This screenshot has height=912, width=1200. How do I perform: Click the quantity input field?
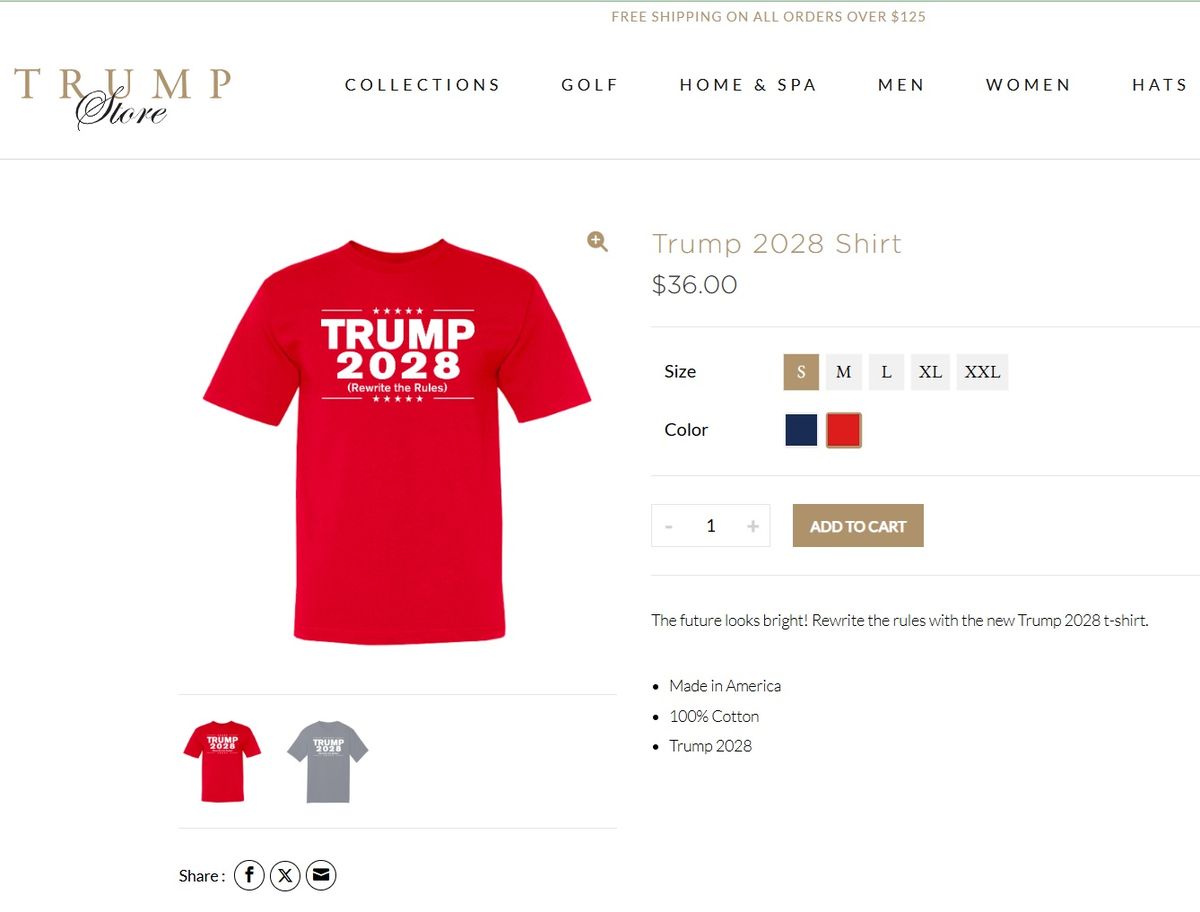pyautogui.click(x=711, y=526)
